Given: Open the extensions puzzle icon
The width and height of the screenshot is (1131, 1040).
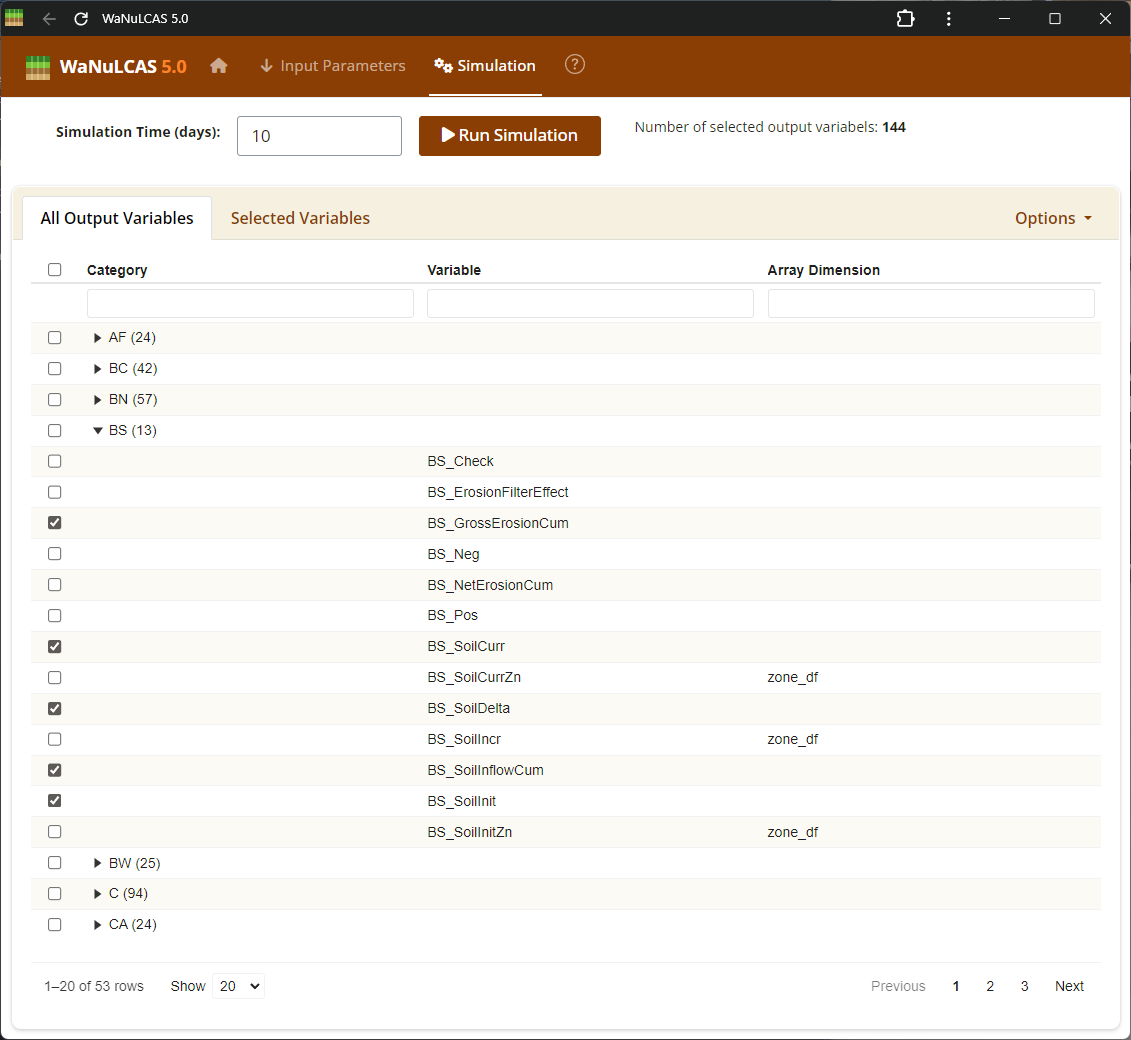Looking at the screenshot, I should 905,19.
